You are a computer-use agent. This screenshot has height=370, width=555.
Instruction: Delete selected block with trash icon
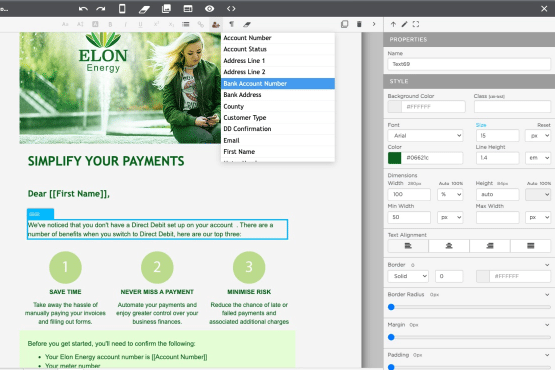359,24
